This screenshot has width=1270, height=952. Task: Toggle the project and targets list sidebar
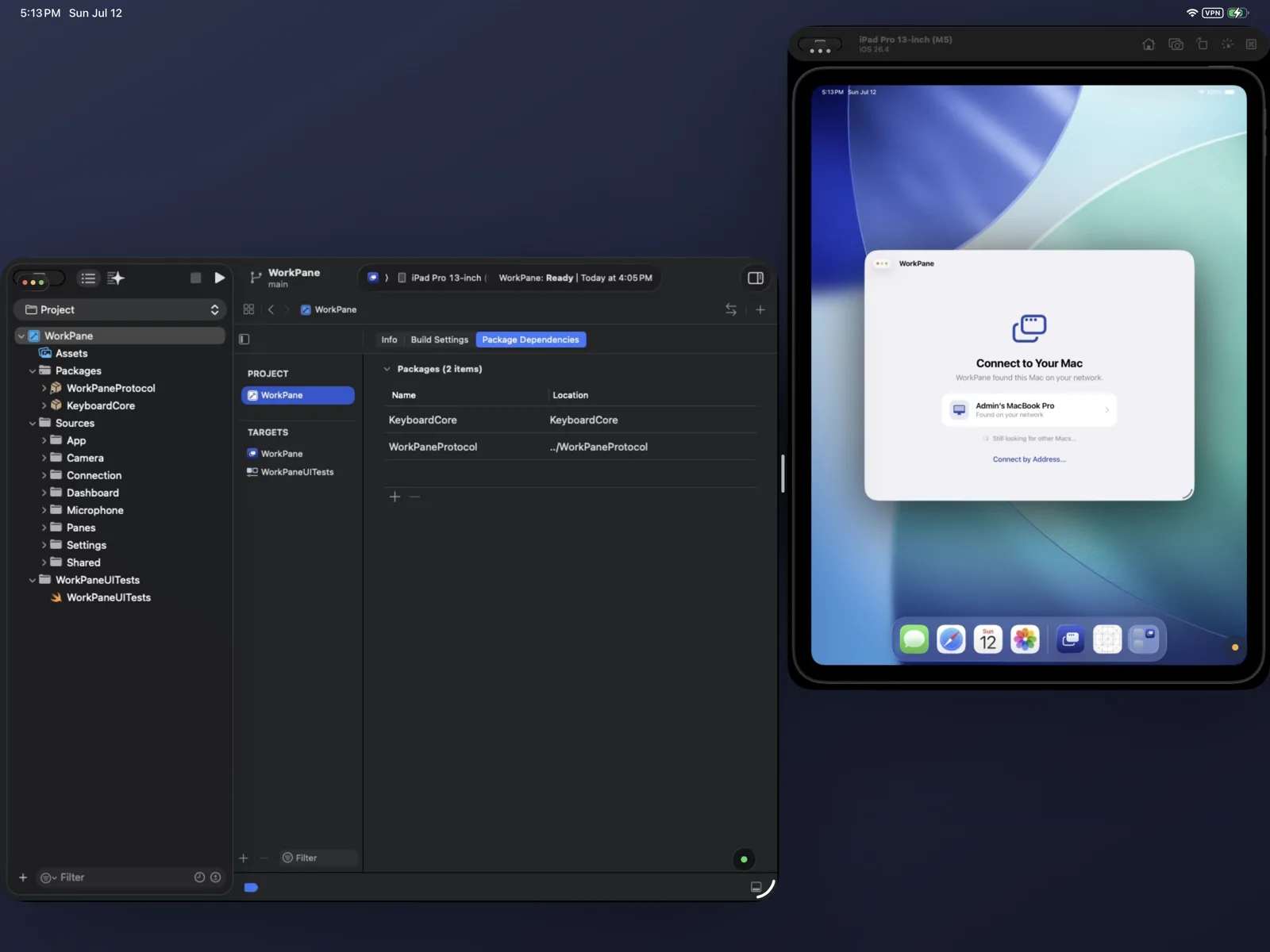click(244, 340)
